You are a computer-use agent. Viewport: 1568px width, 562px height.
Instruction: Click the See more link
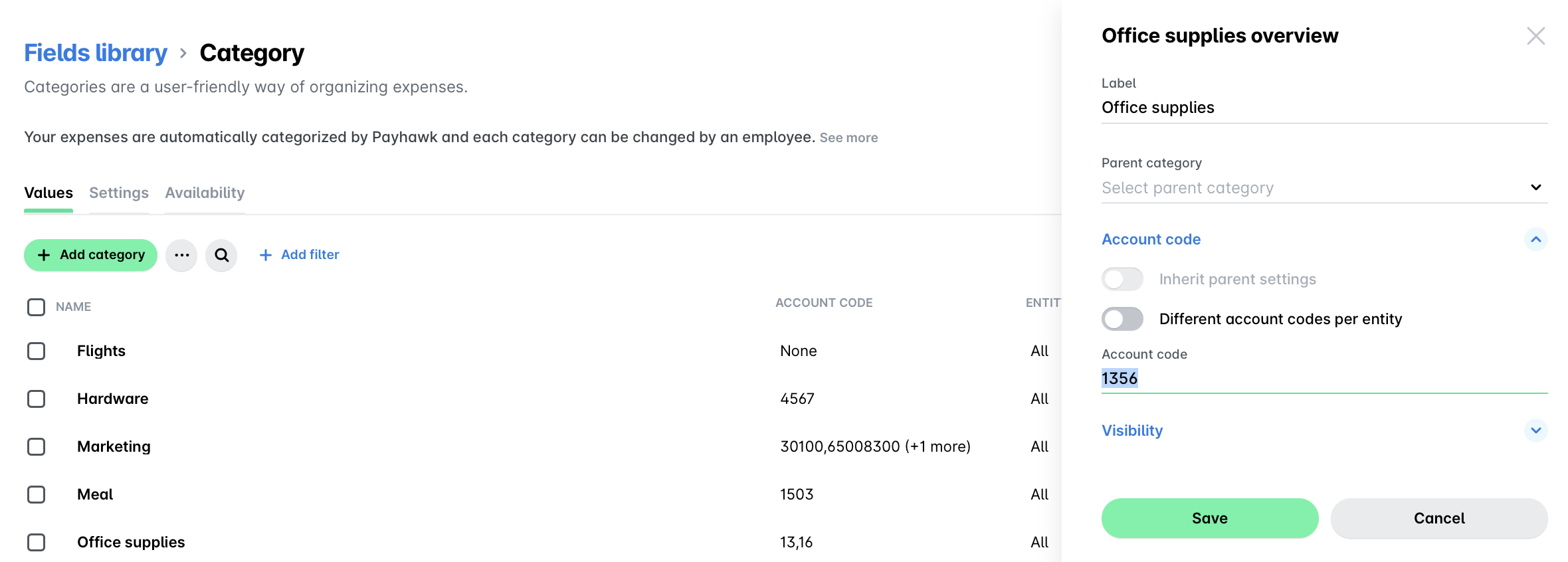pyautogui.click(x=848, y=138)
